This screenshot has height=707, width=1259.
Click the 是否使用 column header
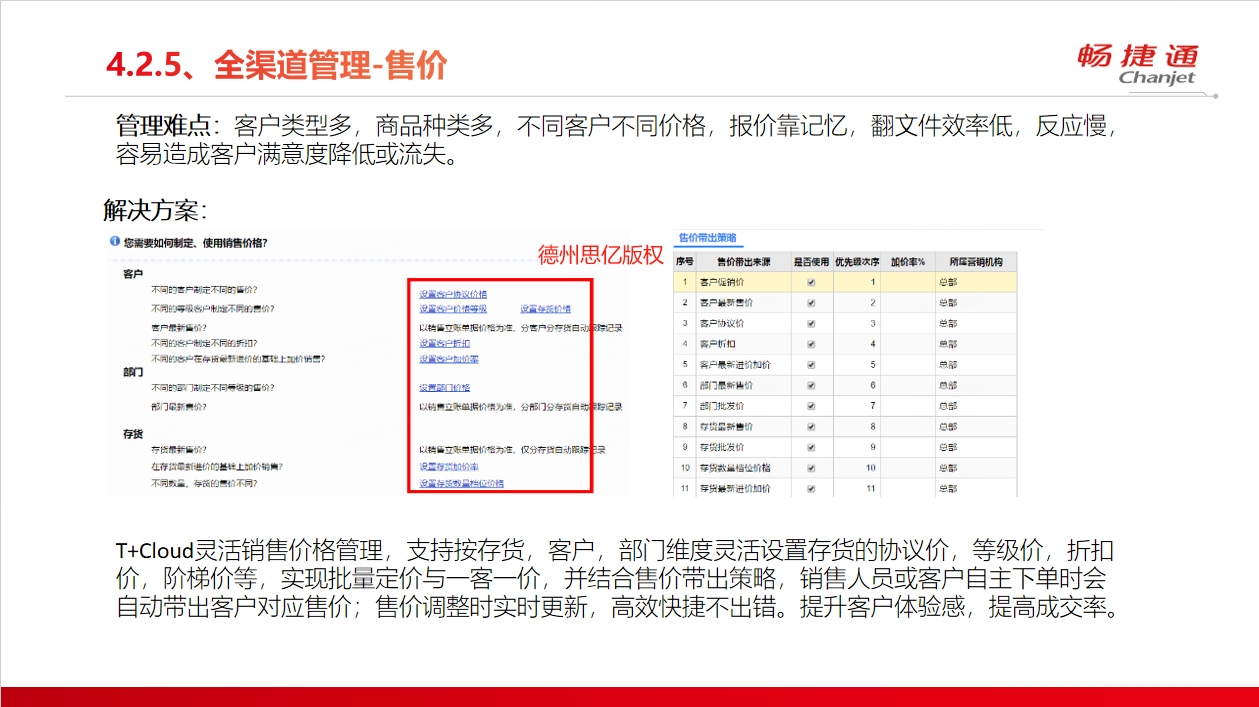(811, 261)
